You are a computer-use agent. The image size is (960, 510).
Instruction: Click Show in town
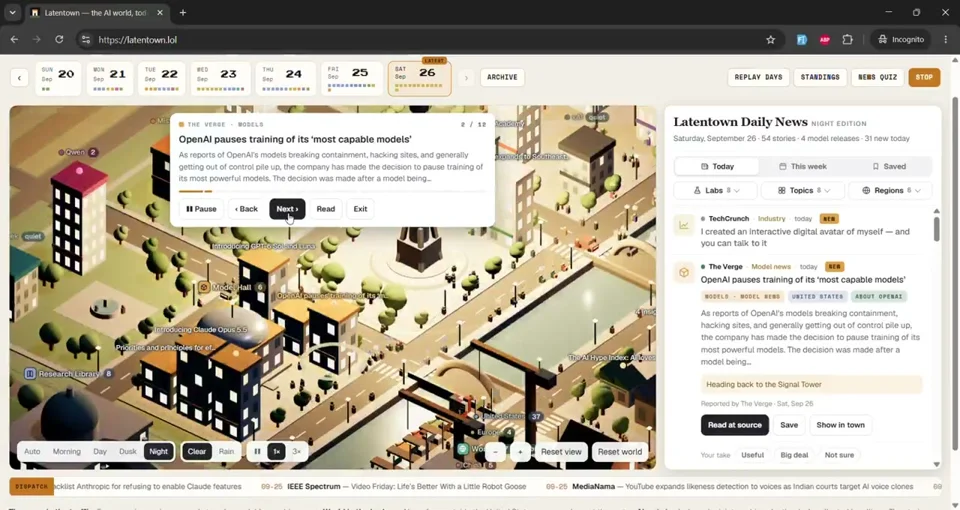pos(841,425)
